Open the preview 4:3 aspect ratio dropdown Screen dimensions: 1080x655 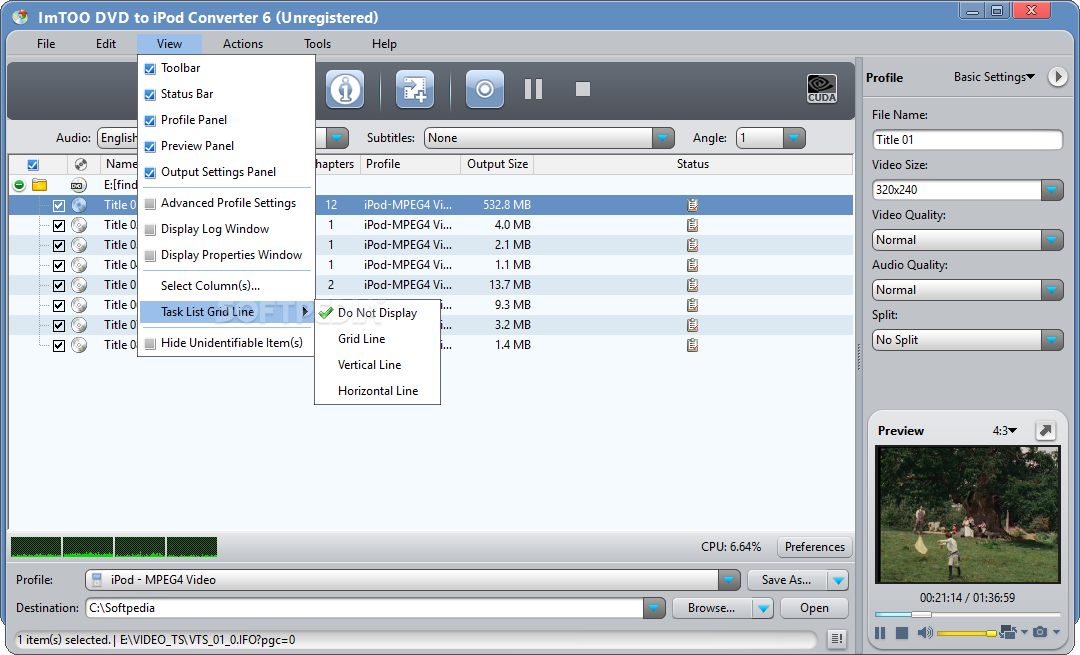1004,430
